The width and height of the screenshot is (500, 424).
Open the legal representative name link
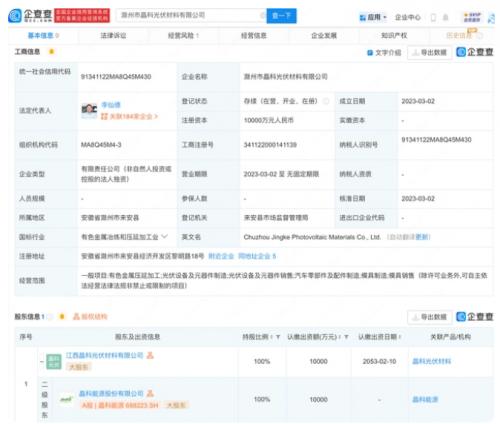[x=111, y=105]
